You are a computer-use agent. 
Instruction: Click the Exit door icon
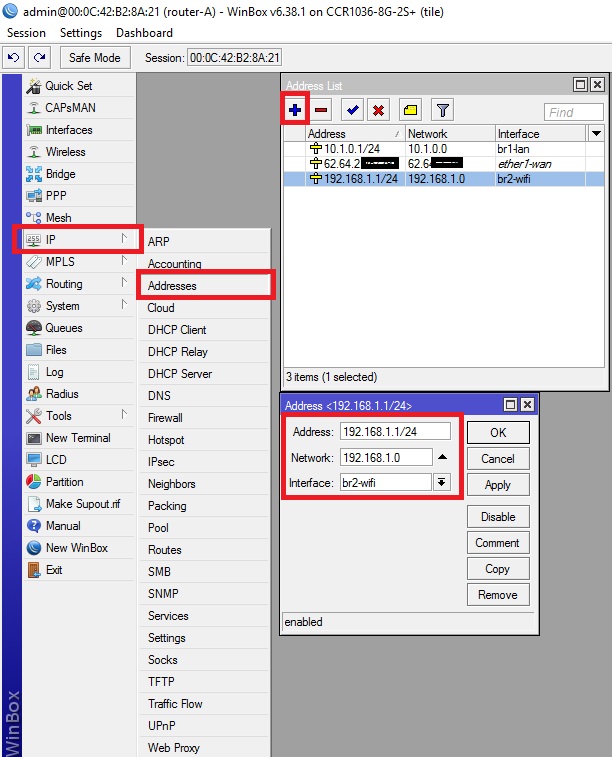point(34,570)
